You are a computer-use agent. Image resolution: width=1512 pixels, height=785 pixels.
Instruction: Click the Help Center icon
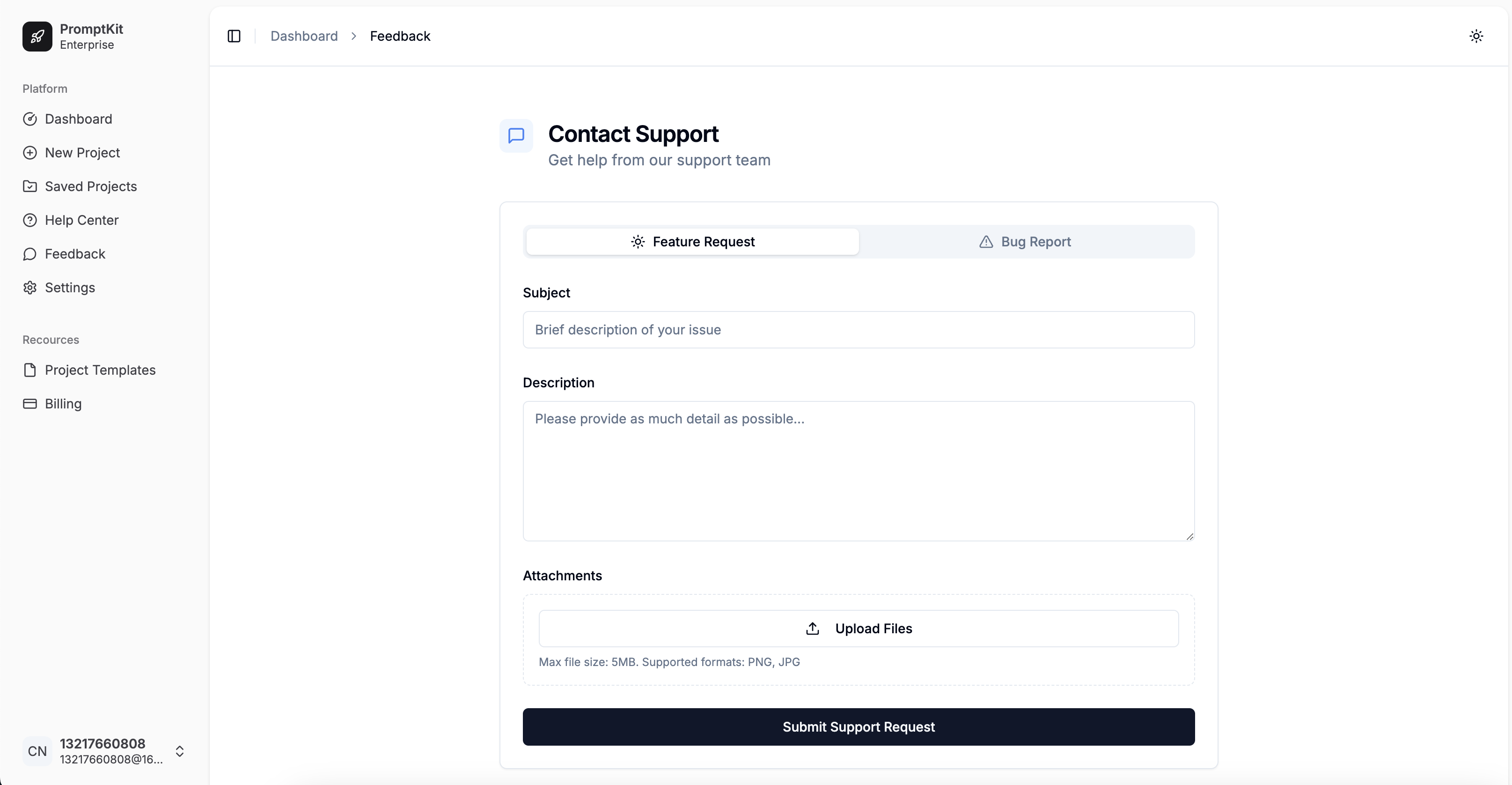30,220
